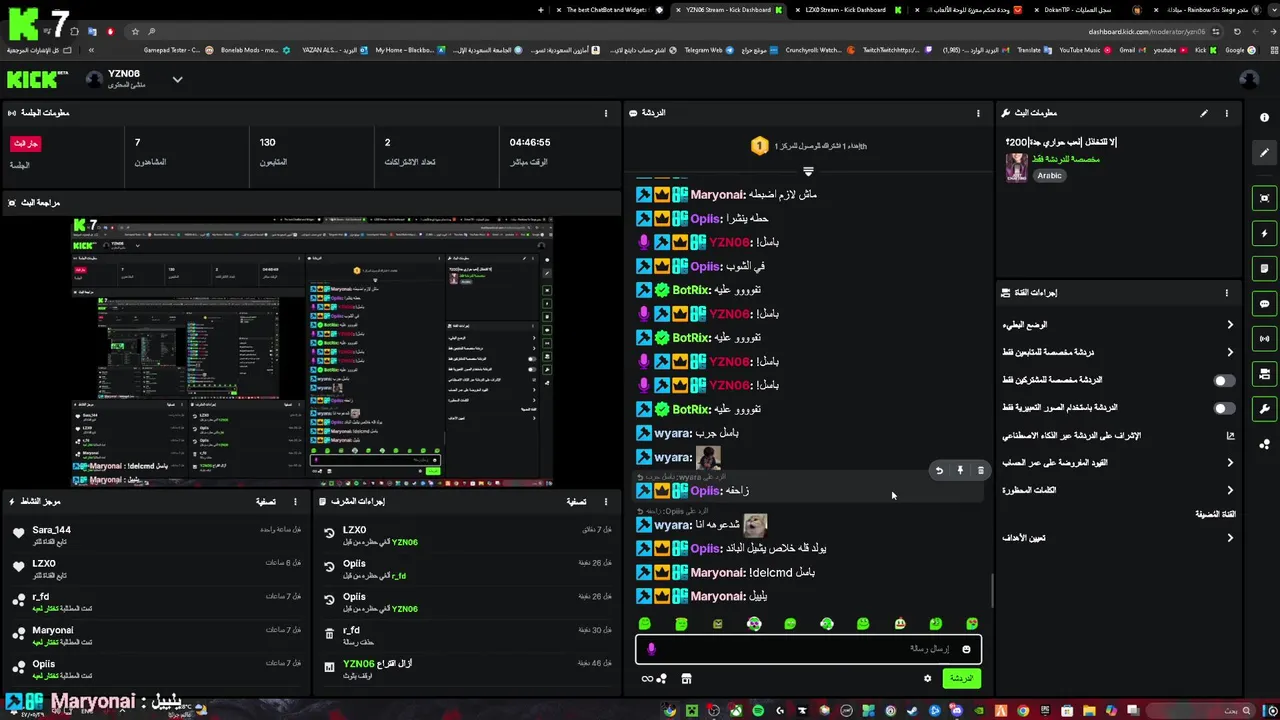Collapse the pinned banner chevron in chat
This screenshot has width=1280, height=720.
(808, 171)
